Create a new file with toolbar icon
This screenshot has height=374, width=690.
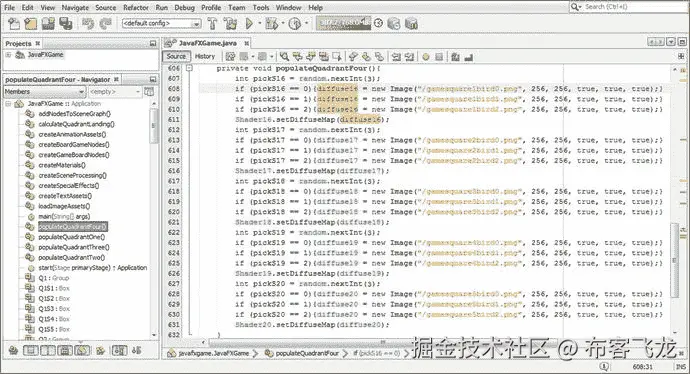(x=14, y=23)
